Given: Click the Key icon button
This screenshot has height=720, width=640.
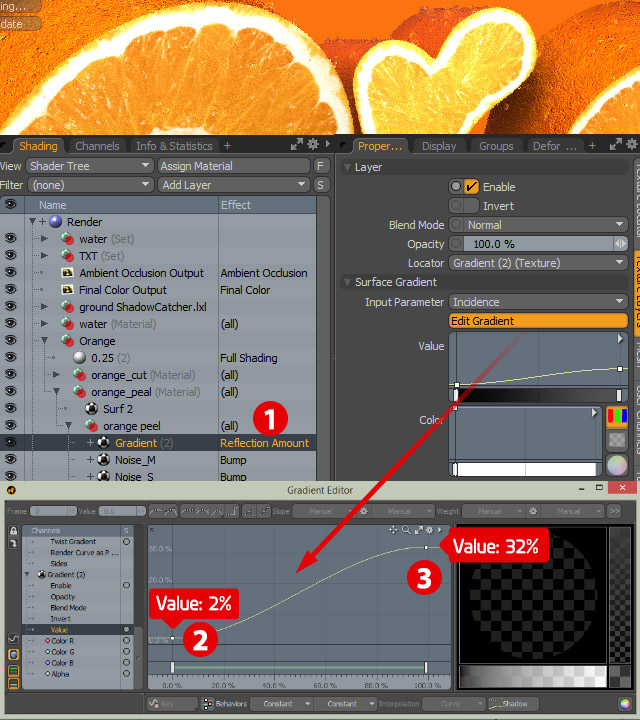Looking at the screenshot, I should point(172,703).
